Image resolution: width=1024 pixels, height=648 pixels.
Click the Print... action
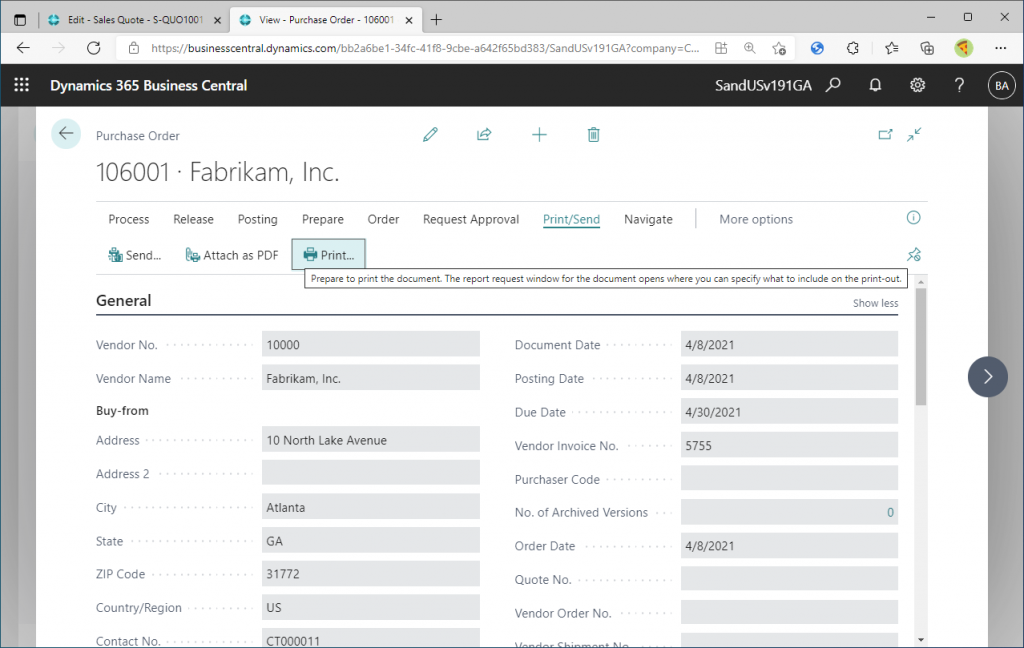click(x=328, y=255)
